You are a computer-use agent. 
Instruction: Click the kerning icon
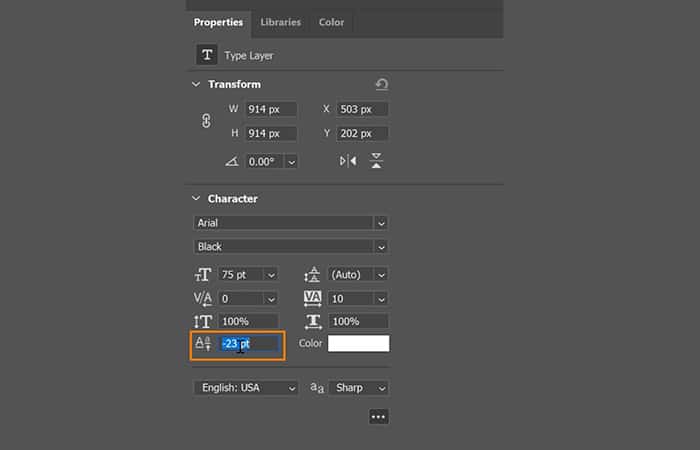tap(204, 298)
